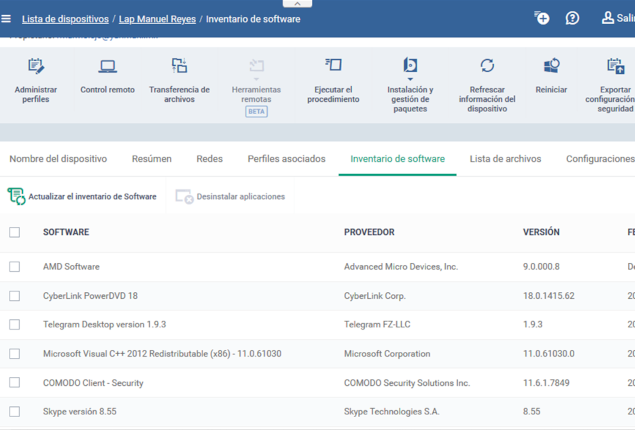
Task: Click the Salir logout text
Action: pos(625,18)
